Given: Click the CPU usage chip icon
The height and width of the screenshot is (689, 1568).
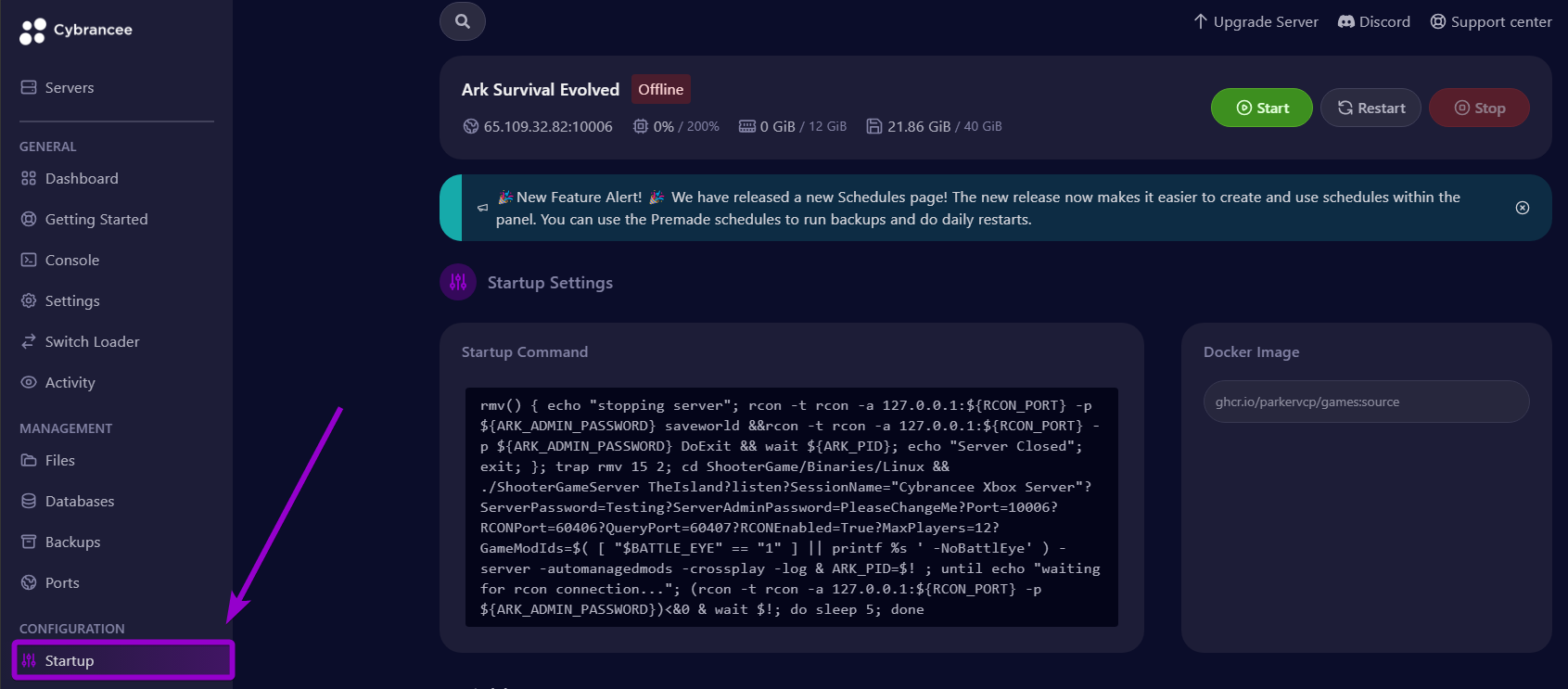Looking at the screenshot, I should pyautogui.click(x=640, y=126).
